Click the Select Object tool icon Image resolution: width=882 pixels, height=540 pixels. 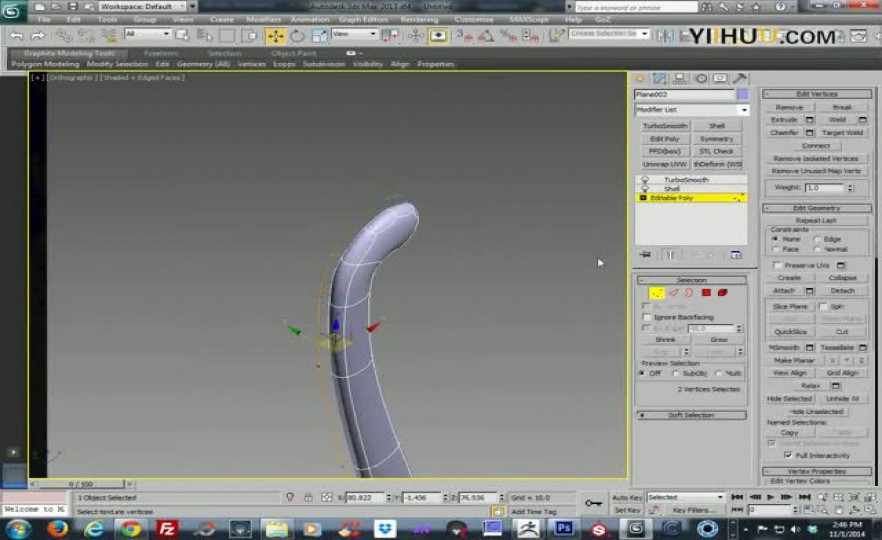coord(182,36)
